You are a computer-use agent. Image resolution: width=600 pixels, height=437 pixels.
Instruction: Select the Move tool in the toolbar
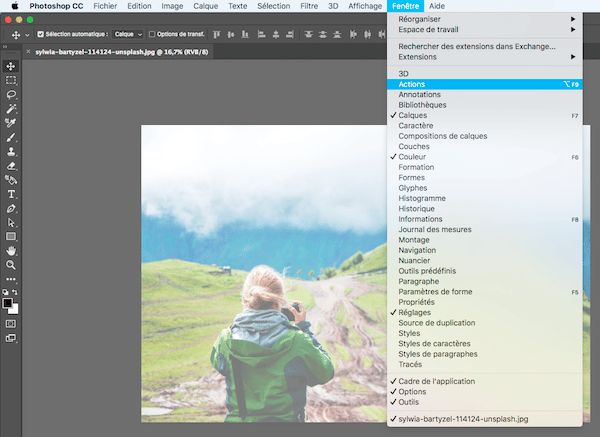(x=11, y=66)
